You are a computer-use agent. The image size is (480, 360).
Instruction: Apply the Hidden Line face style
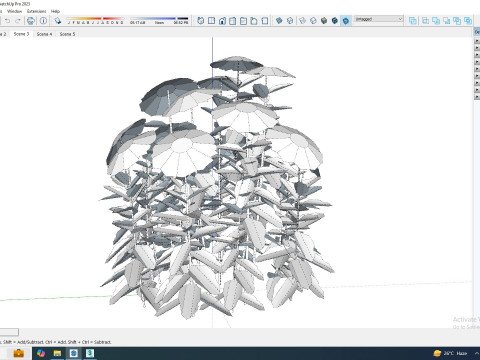click(x=313, y=21)
